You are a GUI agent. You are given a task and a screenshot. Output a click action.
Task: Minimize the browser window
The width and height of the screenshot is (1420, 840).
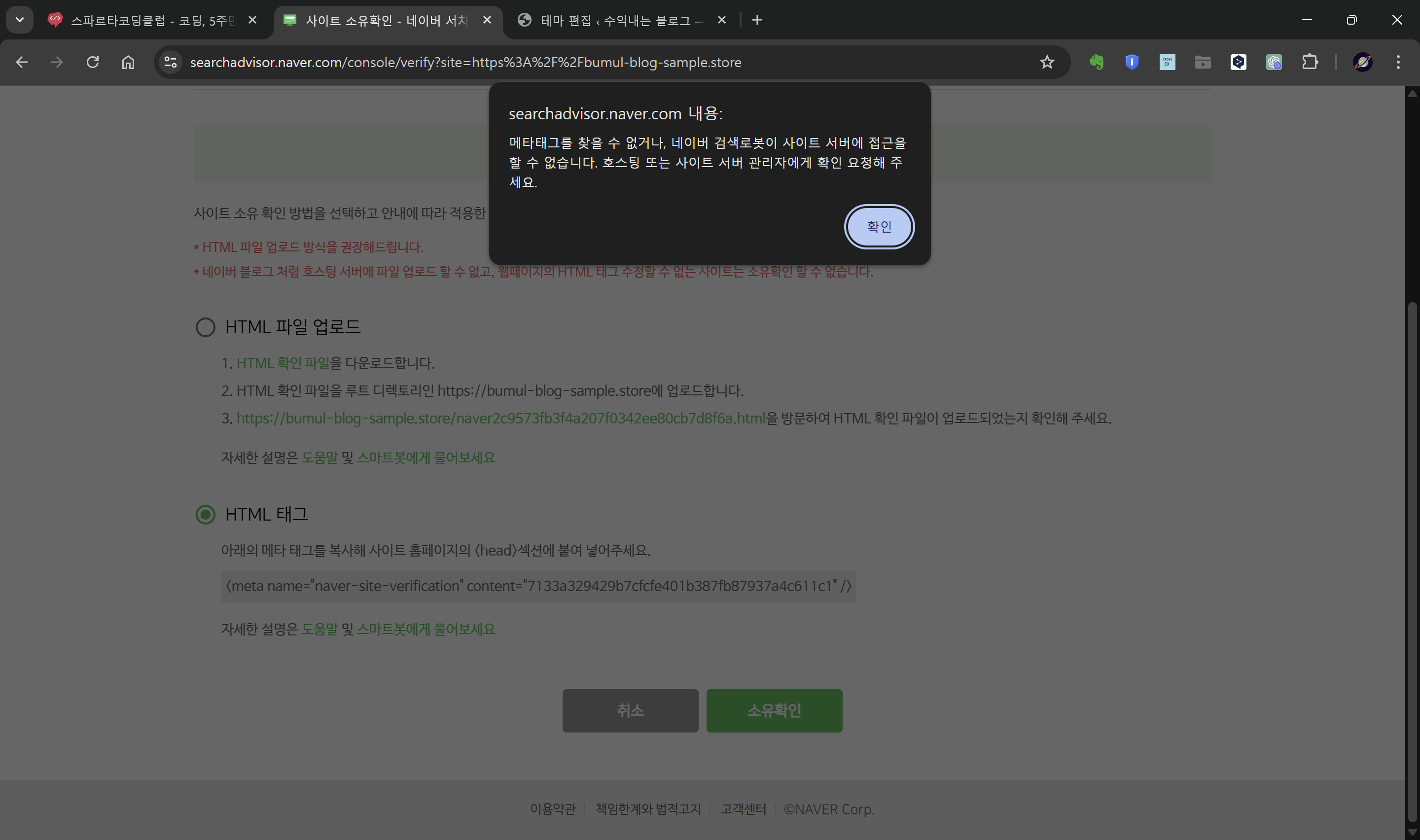click(x=1307, y=20)
